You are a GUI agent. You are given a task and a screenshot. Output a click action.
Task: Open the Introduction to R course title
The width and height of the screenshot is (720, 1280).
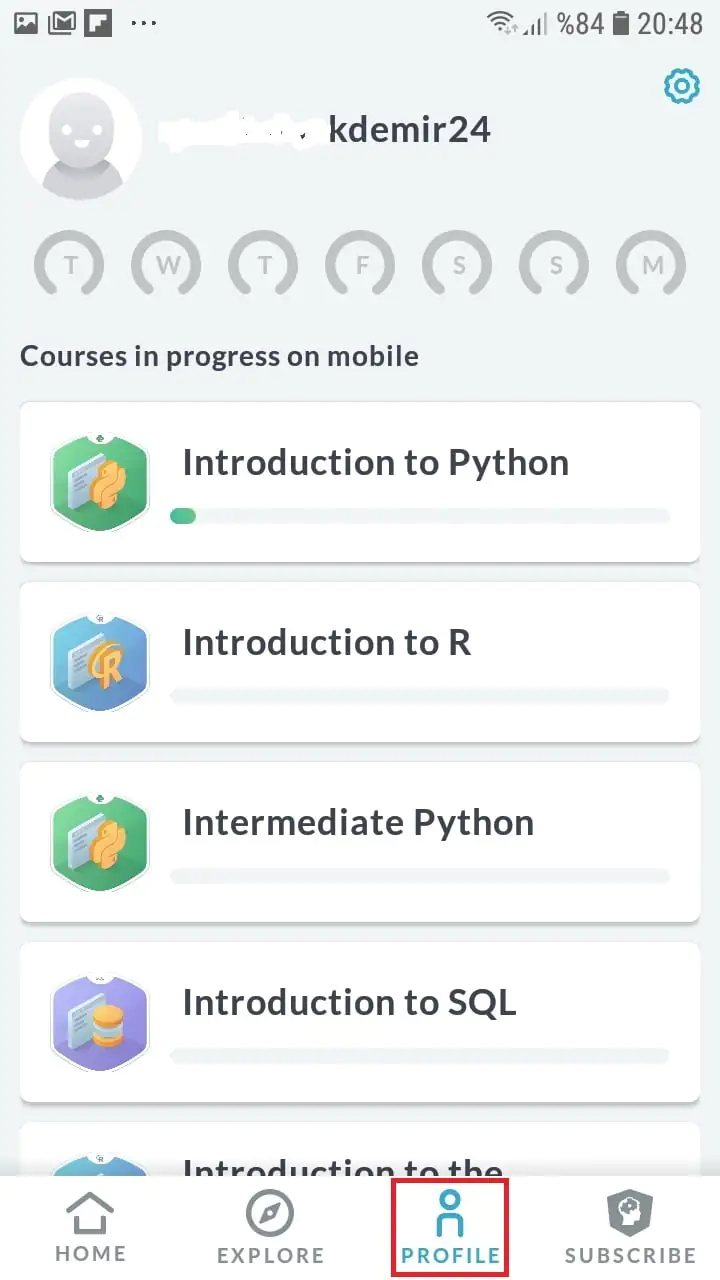326,642
